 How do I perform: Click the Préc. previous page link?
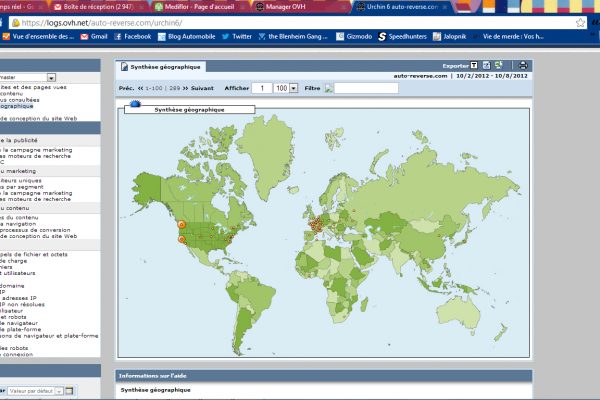click(x=126, y=88)
